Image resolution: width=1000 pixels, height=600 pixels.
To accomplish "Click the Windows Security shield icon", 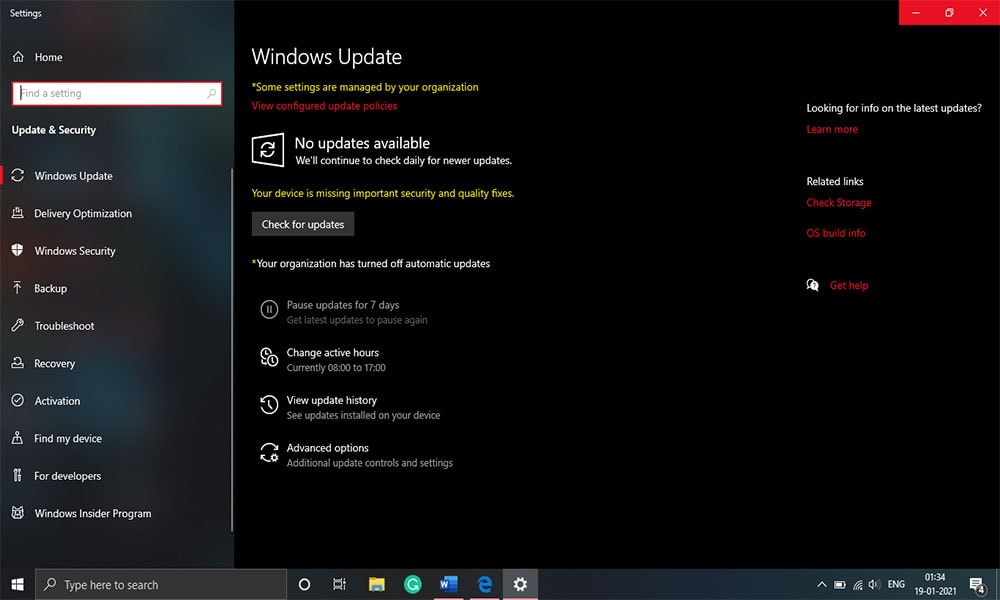I will point(18,250).
